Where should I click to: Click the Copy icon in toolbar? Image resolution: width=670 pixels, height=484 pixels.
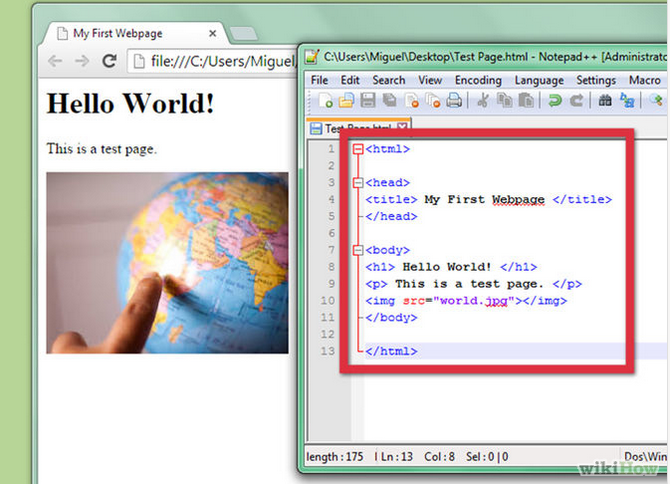[505, 100]
